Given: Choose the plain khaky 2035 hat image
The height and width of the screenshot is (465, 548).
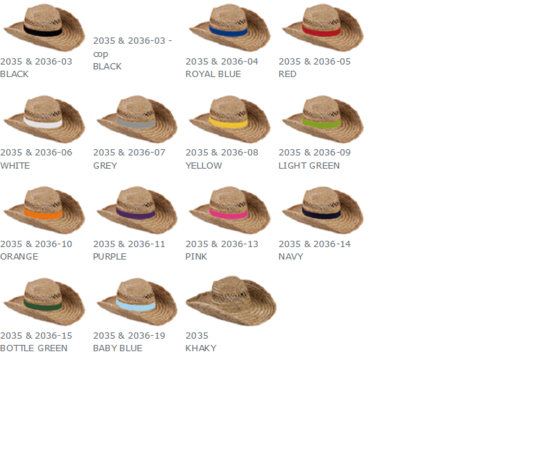Looking at the screenshot, I should [231, 301].
